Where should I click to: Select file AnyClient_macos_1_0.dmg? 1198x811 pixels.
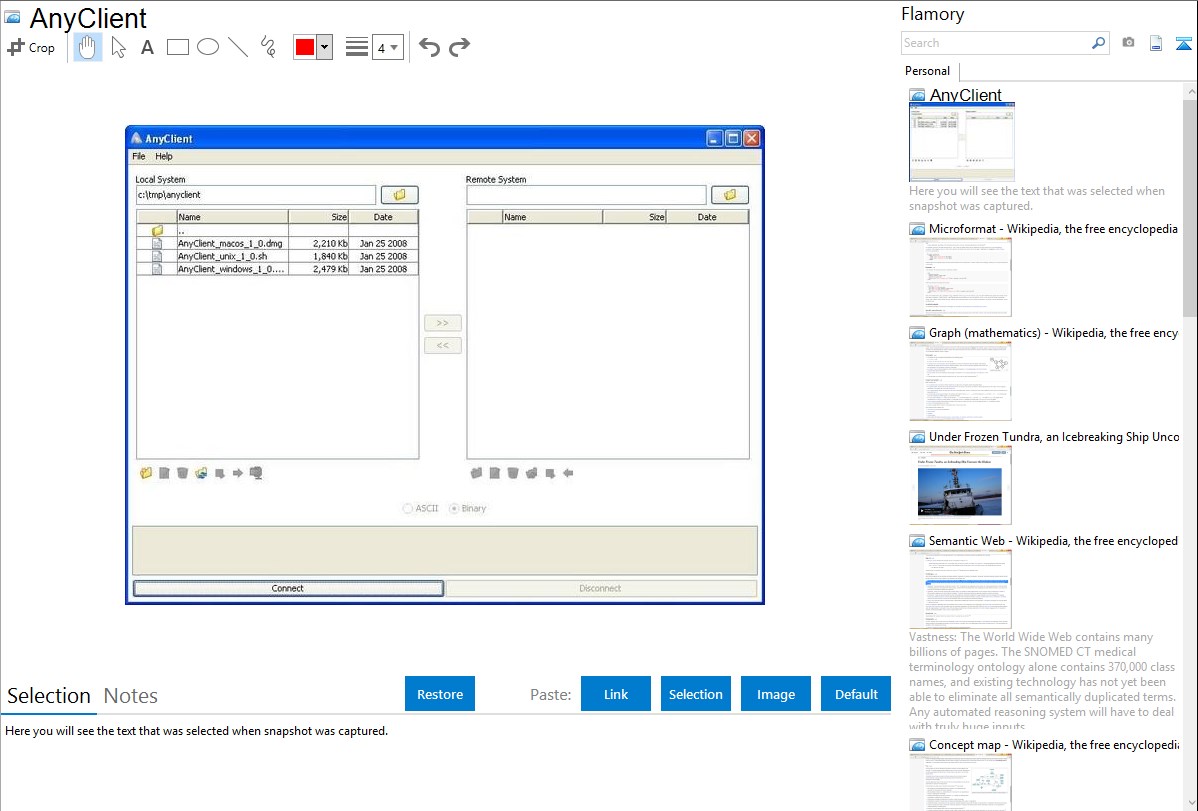point(277,243)
